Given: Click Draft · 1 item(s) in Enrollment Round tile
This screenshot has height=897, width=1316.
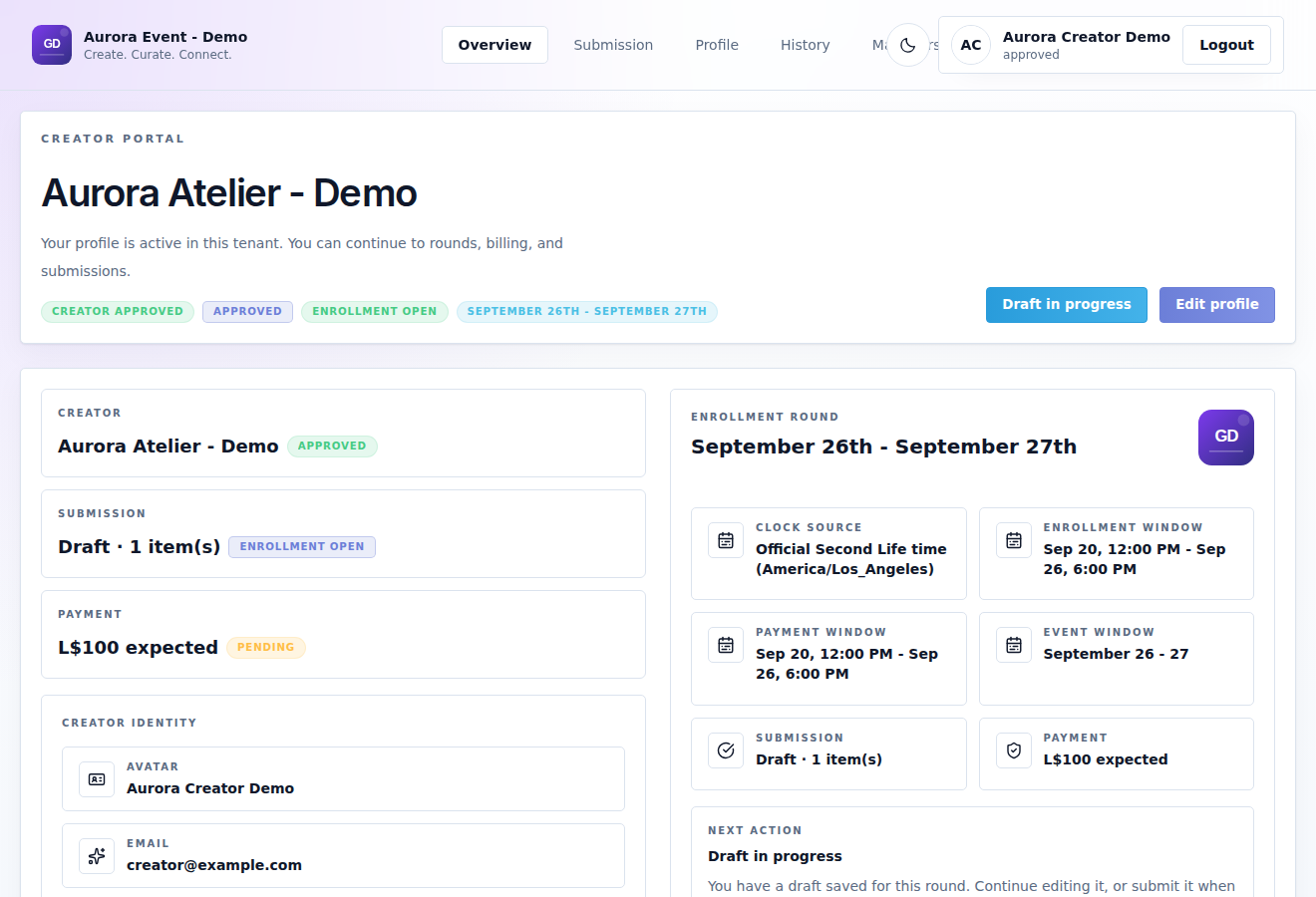Looking at the screenshot, I should pos(819,759).
